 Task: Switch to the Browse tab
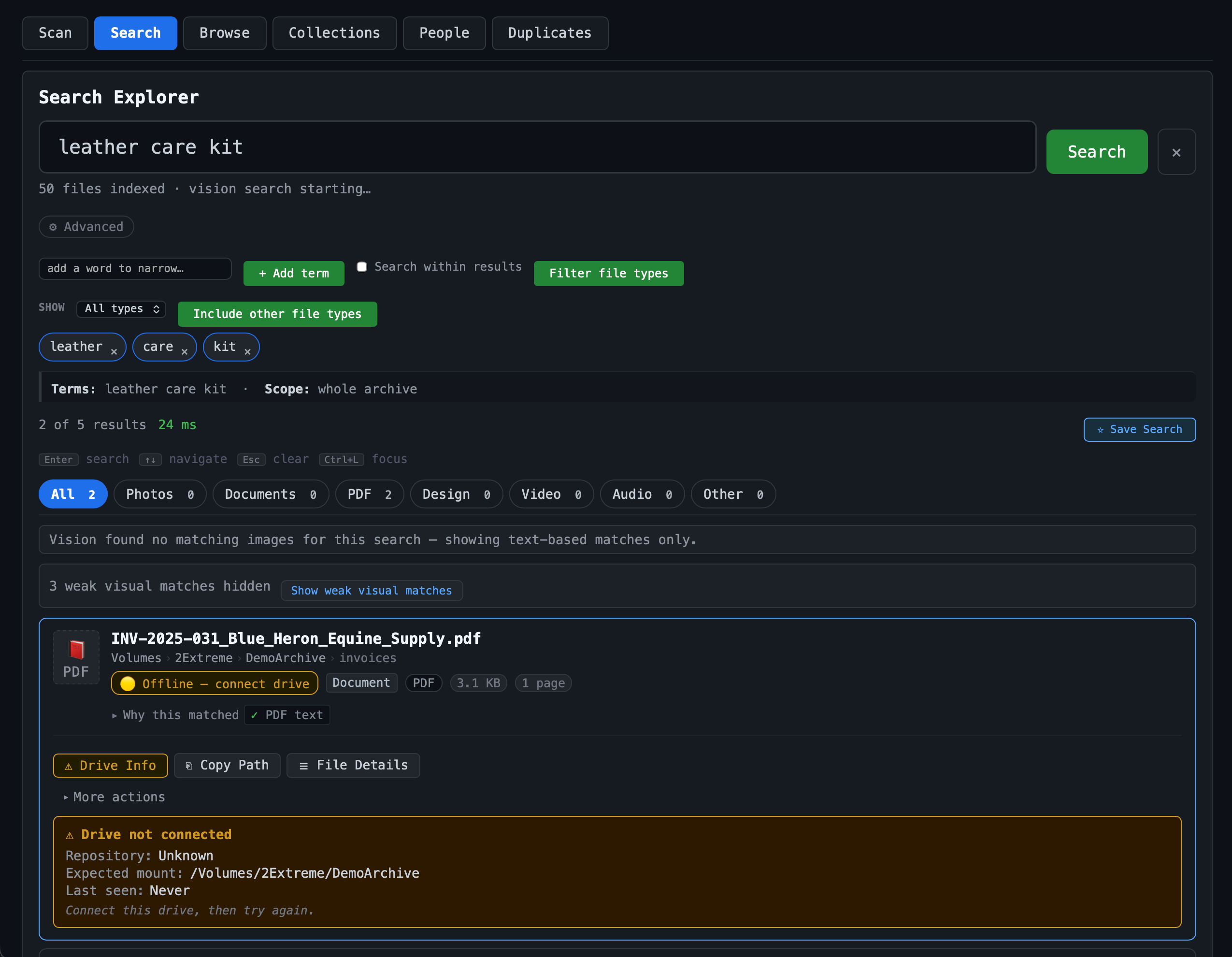click(225, 33)
